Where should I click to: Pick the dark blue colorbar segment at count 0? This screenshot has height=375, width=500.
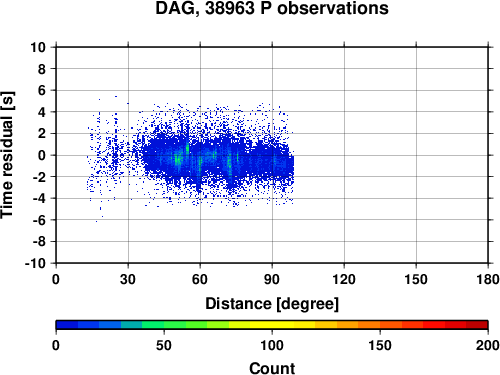(x=67, y=325)
